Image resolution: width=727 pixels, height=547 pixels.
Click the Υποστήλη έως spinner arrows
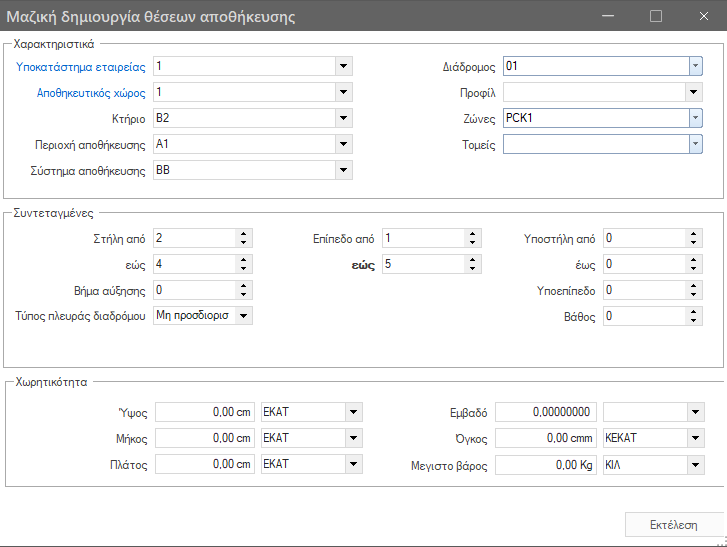(693, 264)
